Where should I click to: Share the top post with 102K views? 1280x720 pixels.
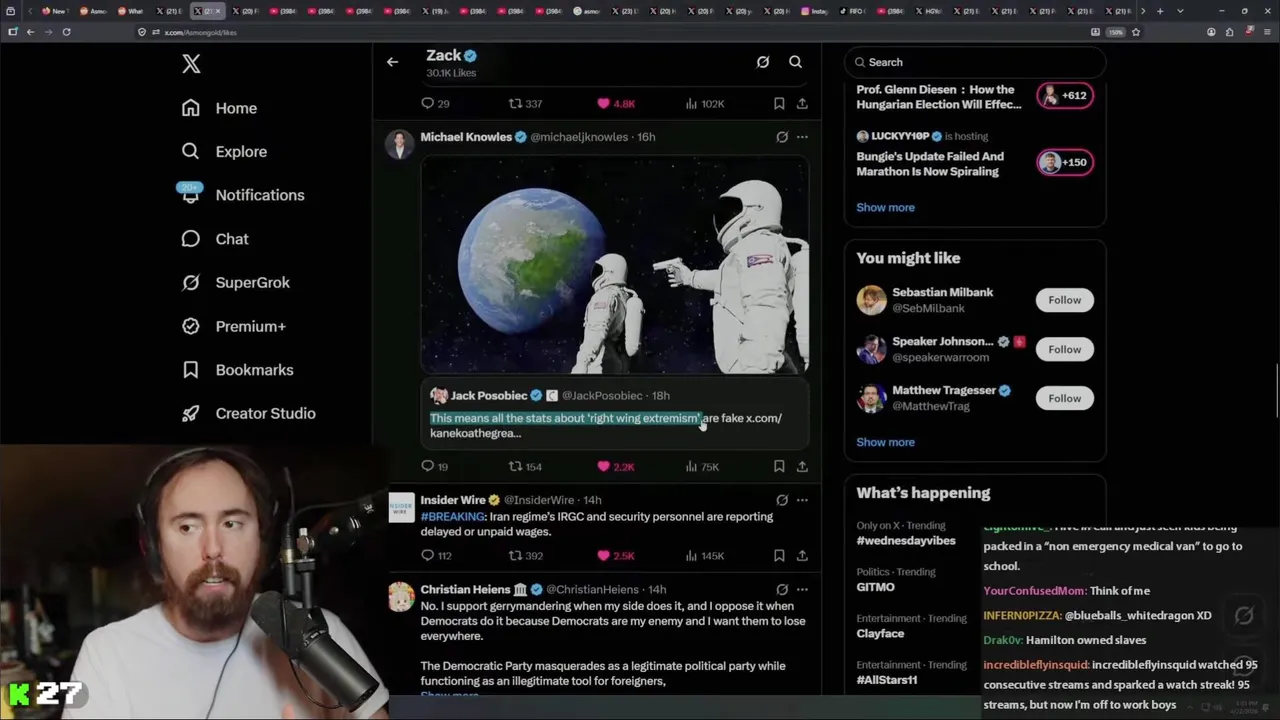coord(802,103)
